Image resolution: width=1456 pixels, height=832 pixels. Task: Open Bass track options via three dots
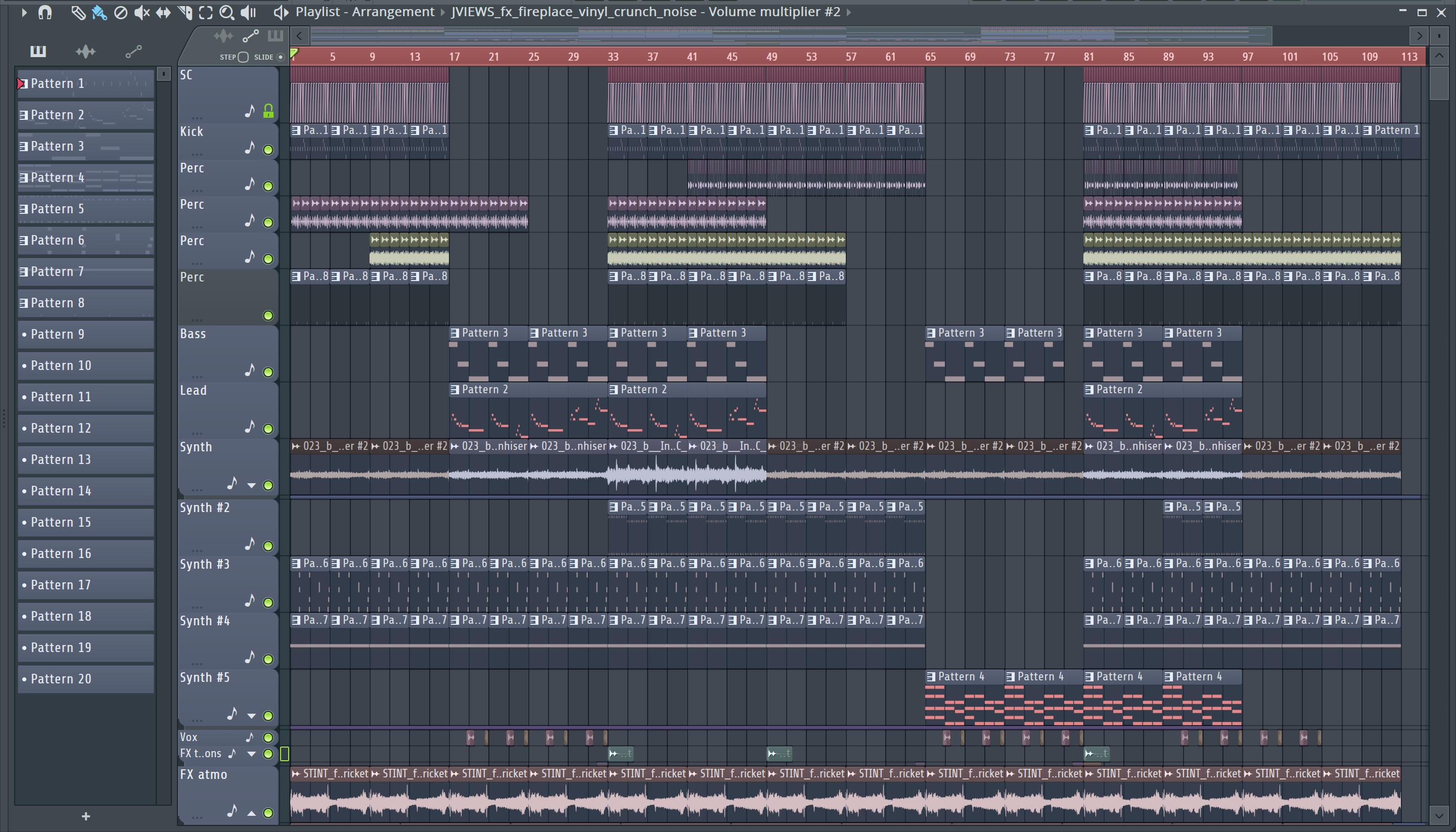coord(197,377)
